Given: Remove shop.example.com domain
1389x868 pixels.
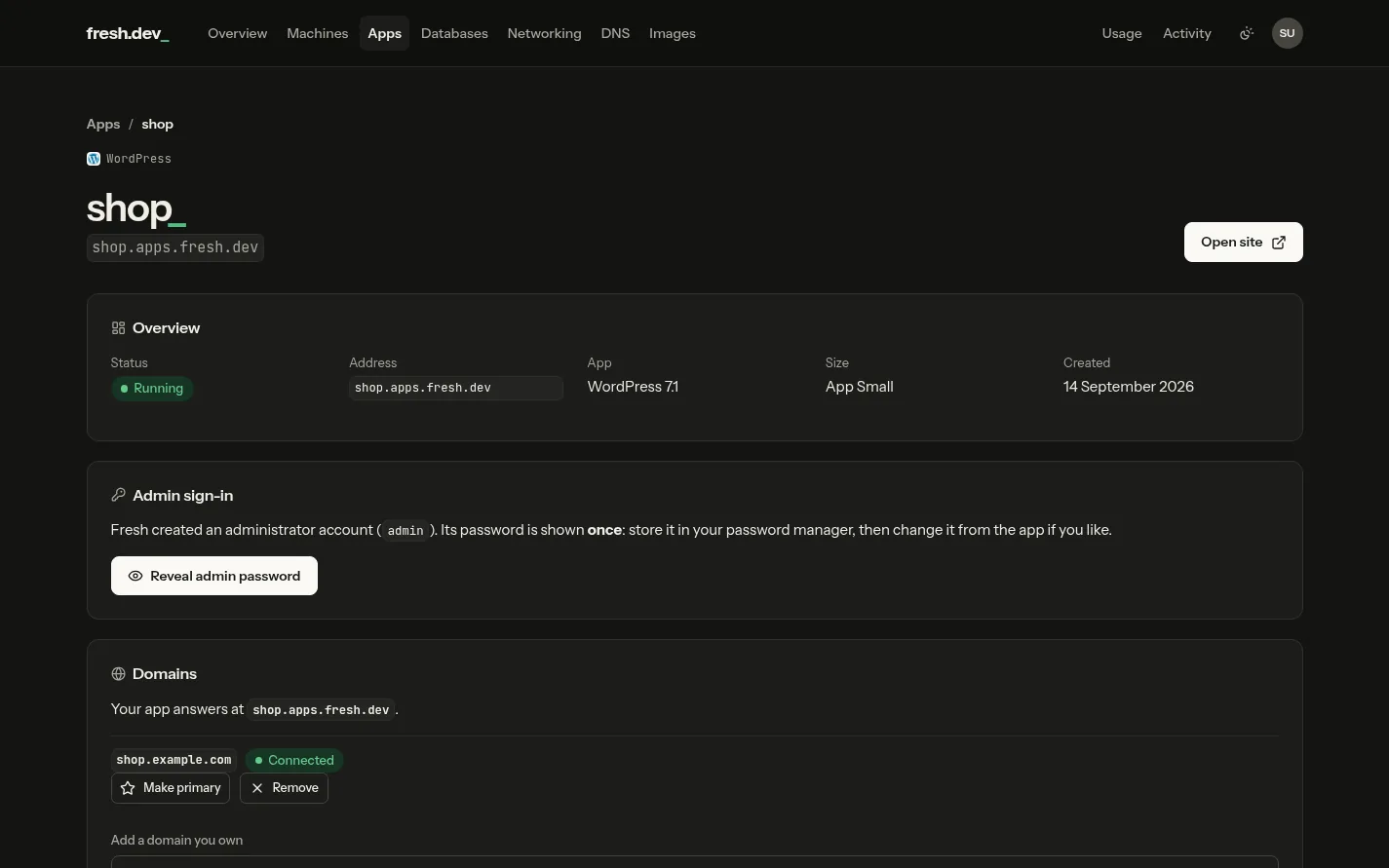Looking at the screenshot, I should point(284,788).
